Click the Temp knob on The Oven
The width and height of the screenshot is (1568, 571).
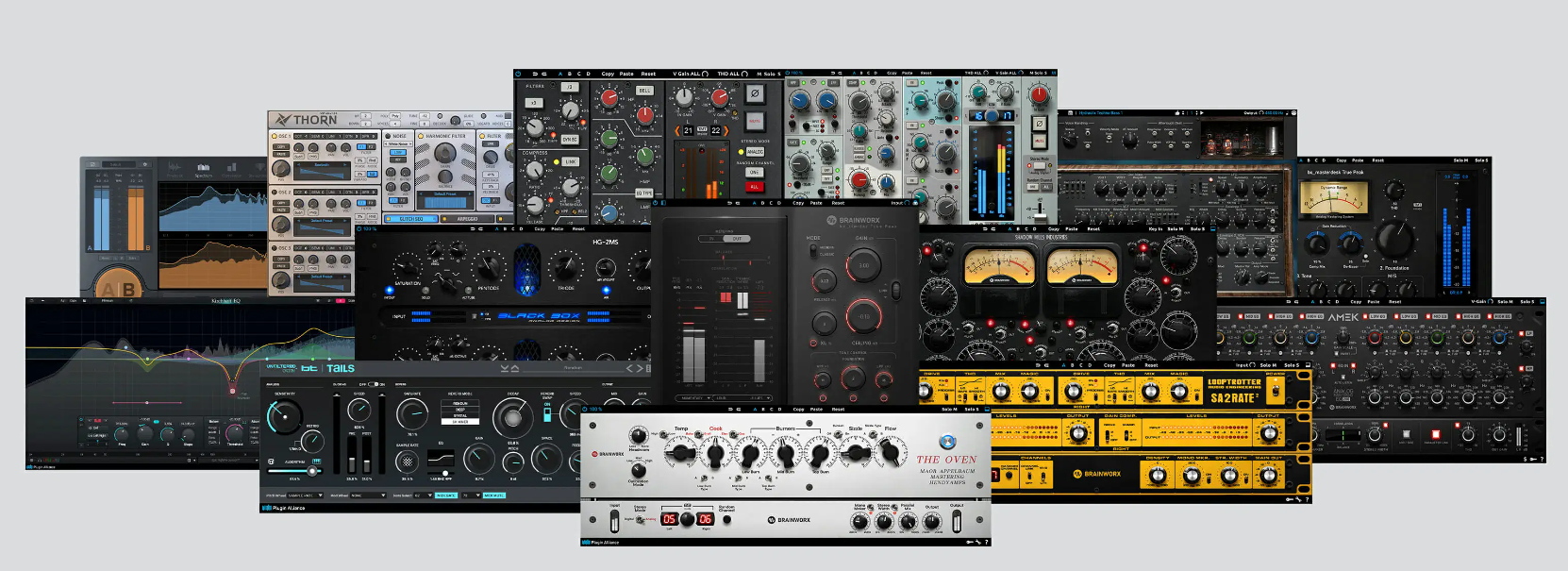pos(681,453)
